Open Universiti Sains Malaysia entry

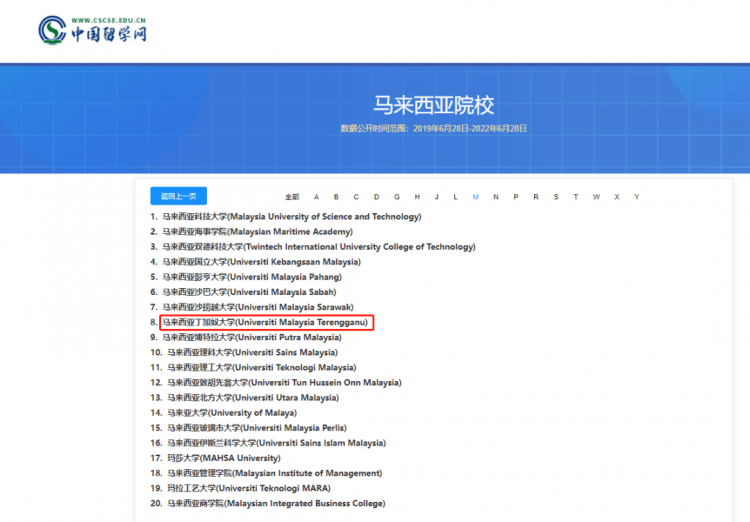point(252,353)
